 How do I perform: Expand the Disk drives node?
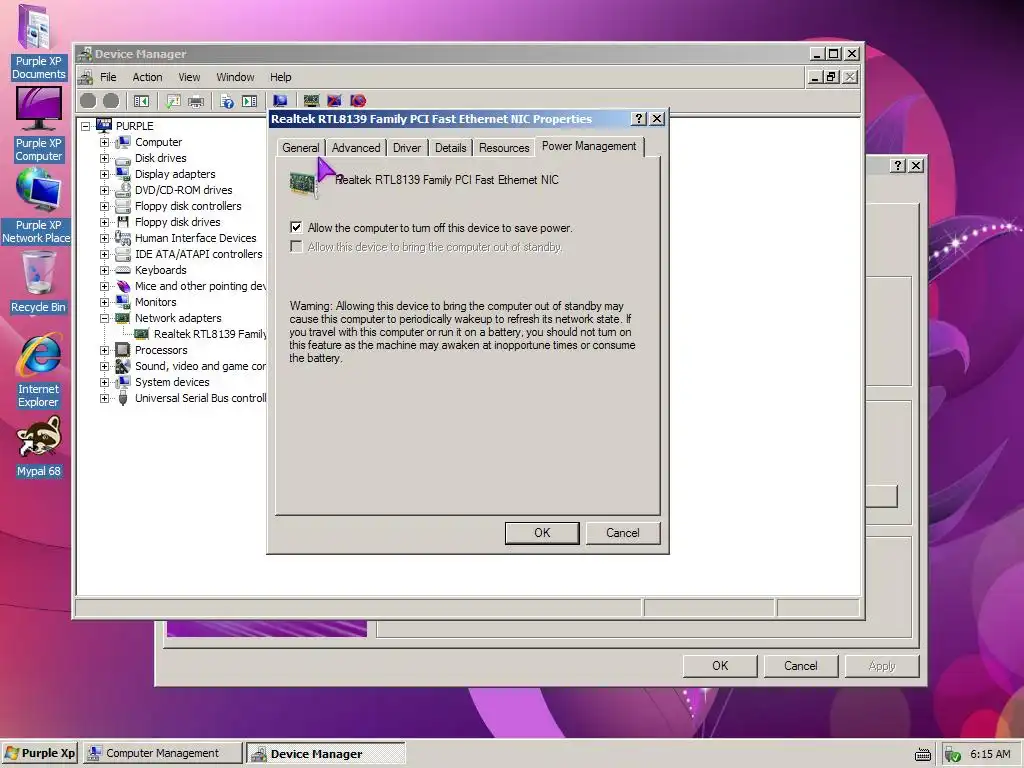click(x=104, y=158)
